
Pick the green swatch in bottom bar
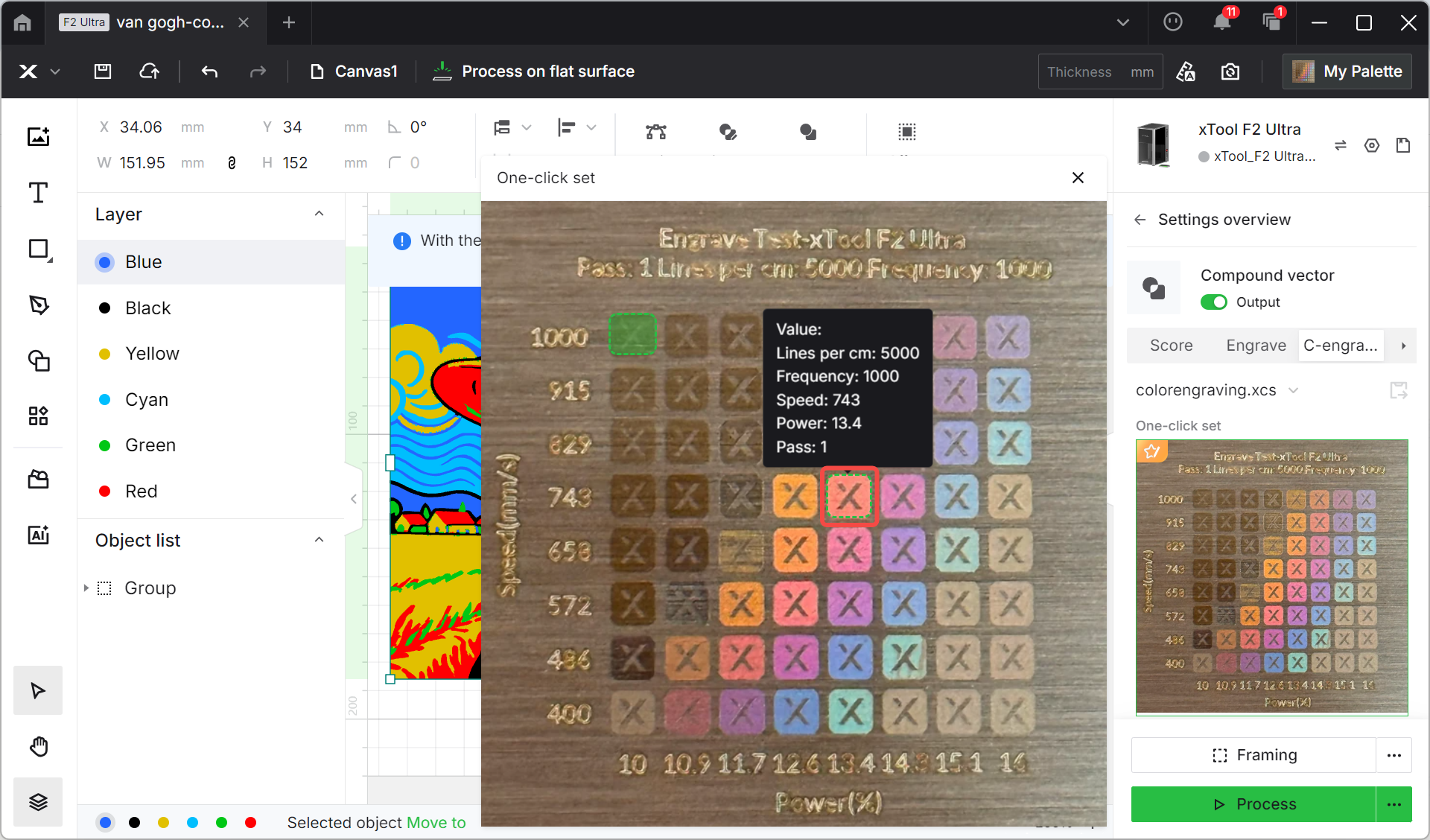pos(221,823)
